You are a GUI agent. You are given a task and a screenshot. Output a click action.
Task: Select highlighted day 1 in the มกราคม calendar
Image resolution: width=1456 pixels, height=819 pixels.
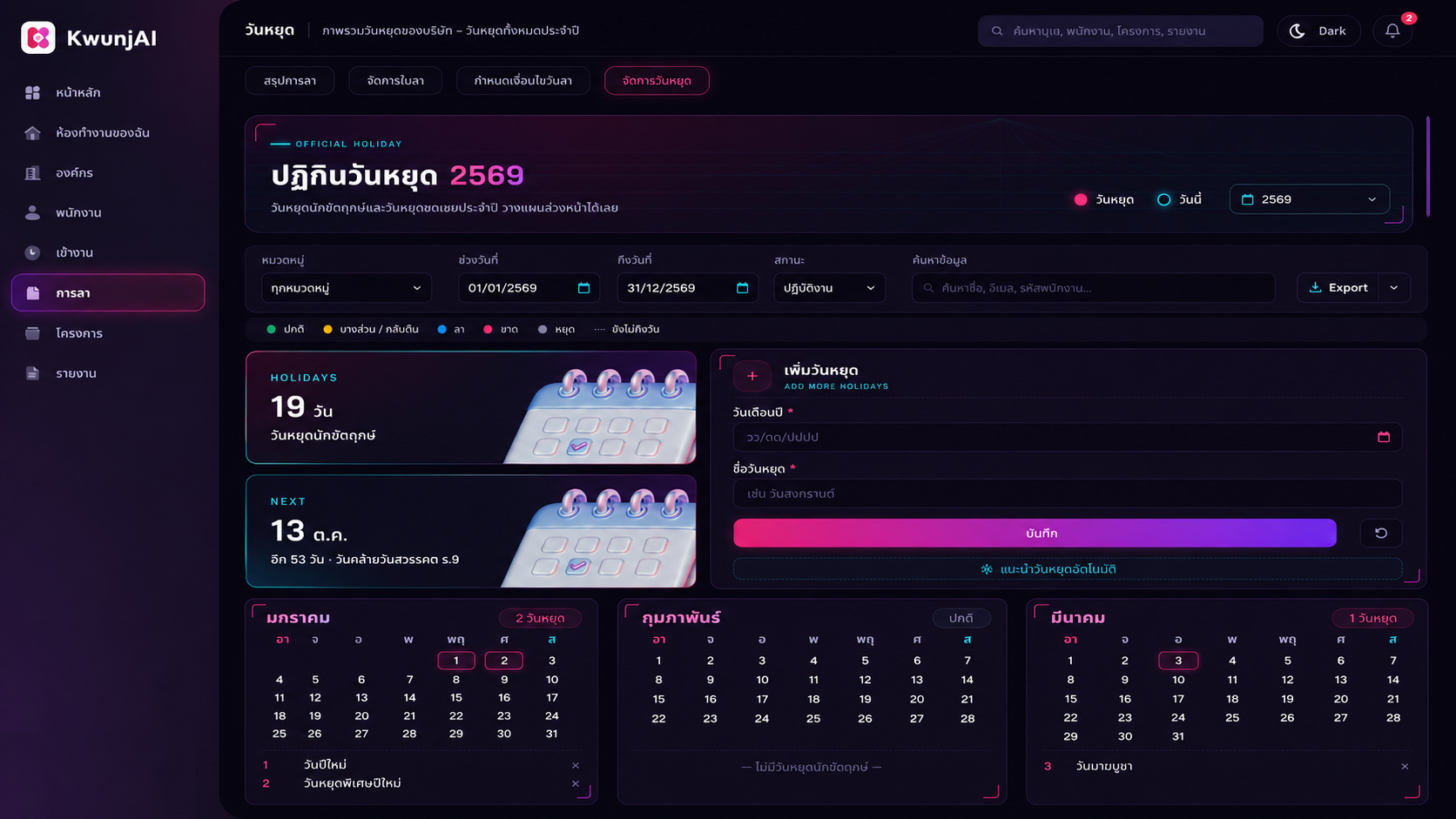[x=456, y=661]
